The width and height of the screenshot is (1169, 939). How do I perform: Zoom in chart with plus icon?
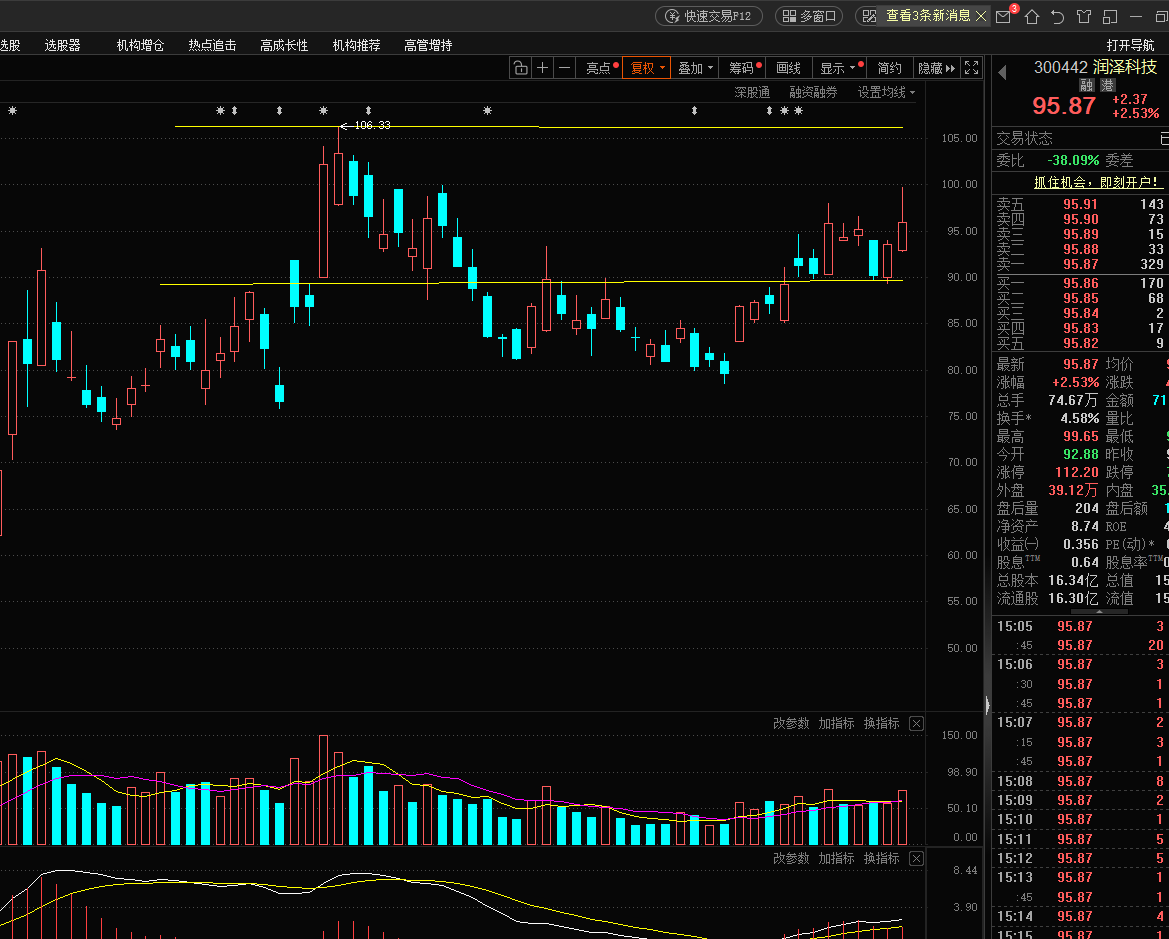(543, 68)
